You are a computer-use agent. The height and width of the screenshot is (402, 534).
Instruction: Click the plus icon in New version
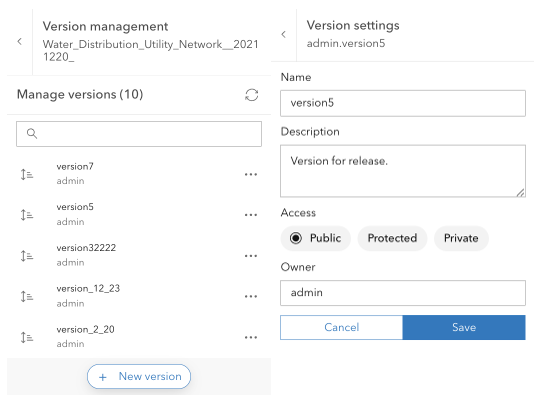point(103,377)
